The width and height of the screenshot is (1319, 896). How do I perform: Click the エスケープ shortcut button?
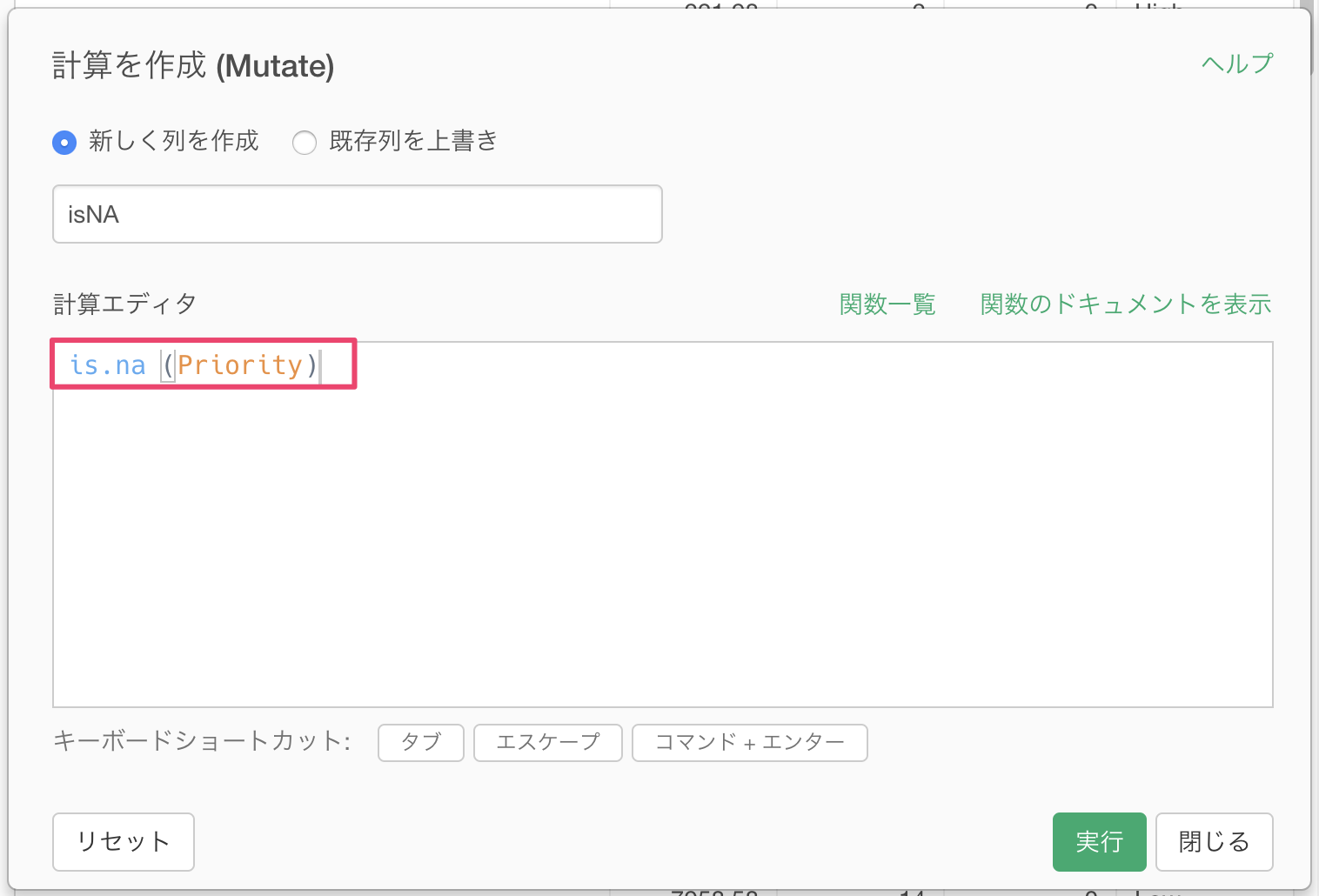tap(548, 743)
